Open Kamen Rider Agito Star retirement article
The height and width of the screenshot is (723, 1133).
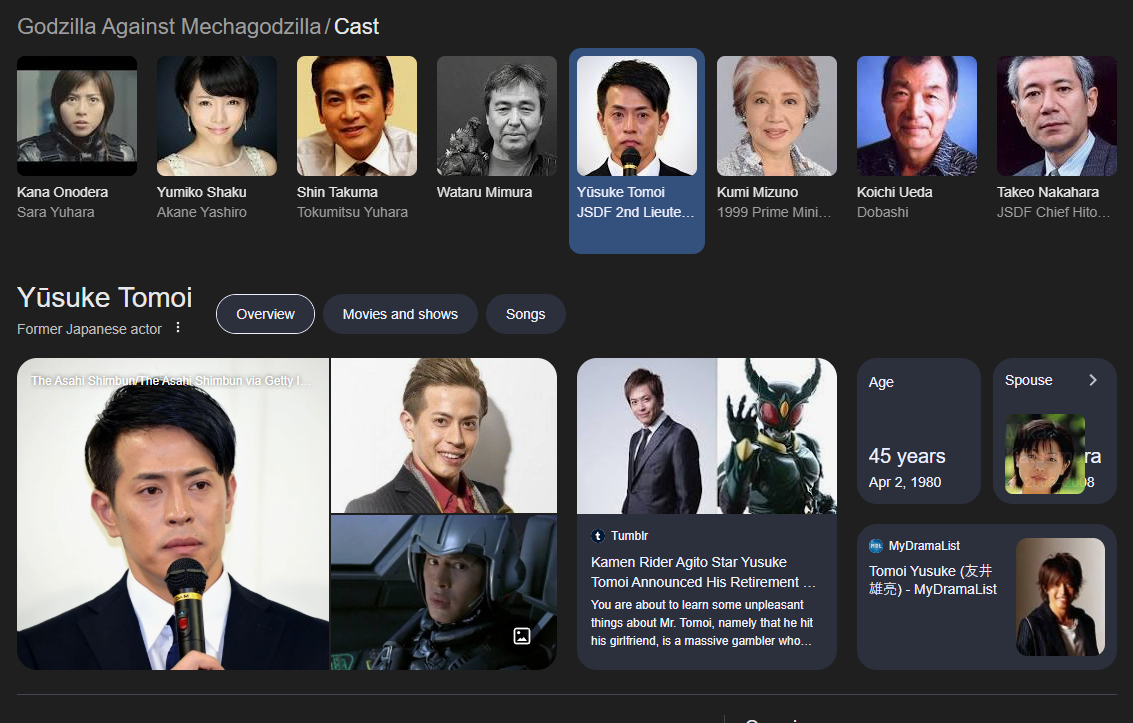[x=703, y=572]
